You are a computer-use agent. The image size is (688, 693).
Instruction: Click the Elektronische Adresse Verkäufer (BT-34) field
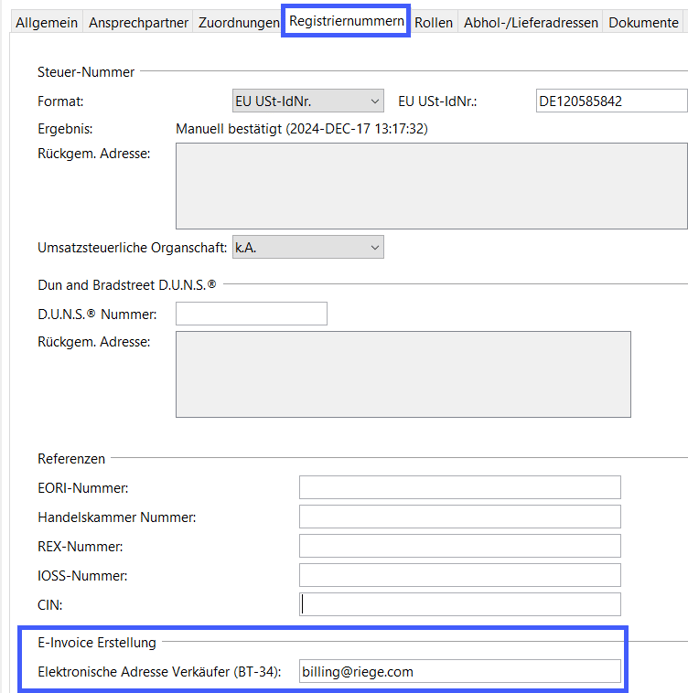(460, 671)
